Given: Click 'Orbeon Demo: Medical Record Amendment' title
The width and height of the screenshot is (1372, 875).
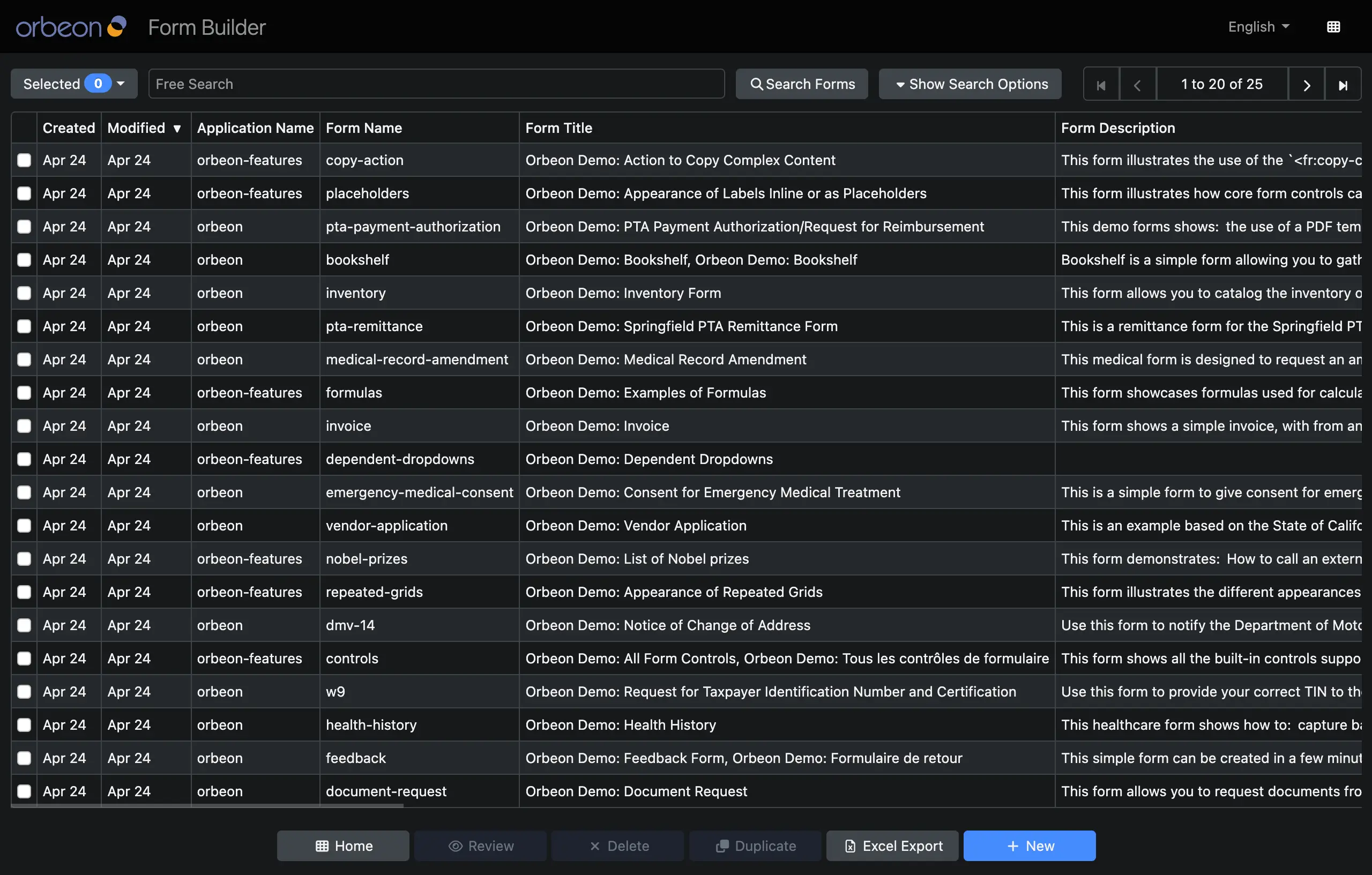Looking at the screenshot, I should tap(666, 360).
